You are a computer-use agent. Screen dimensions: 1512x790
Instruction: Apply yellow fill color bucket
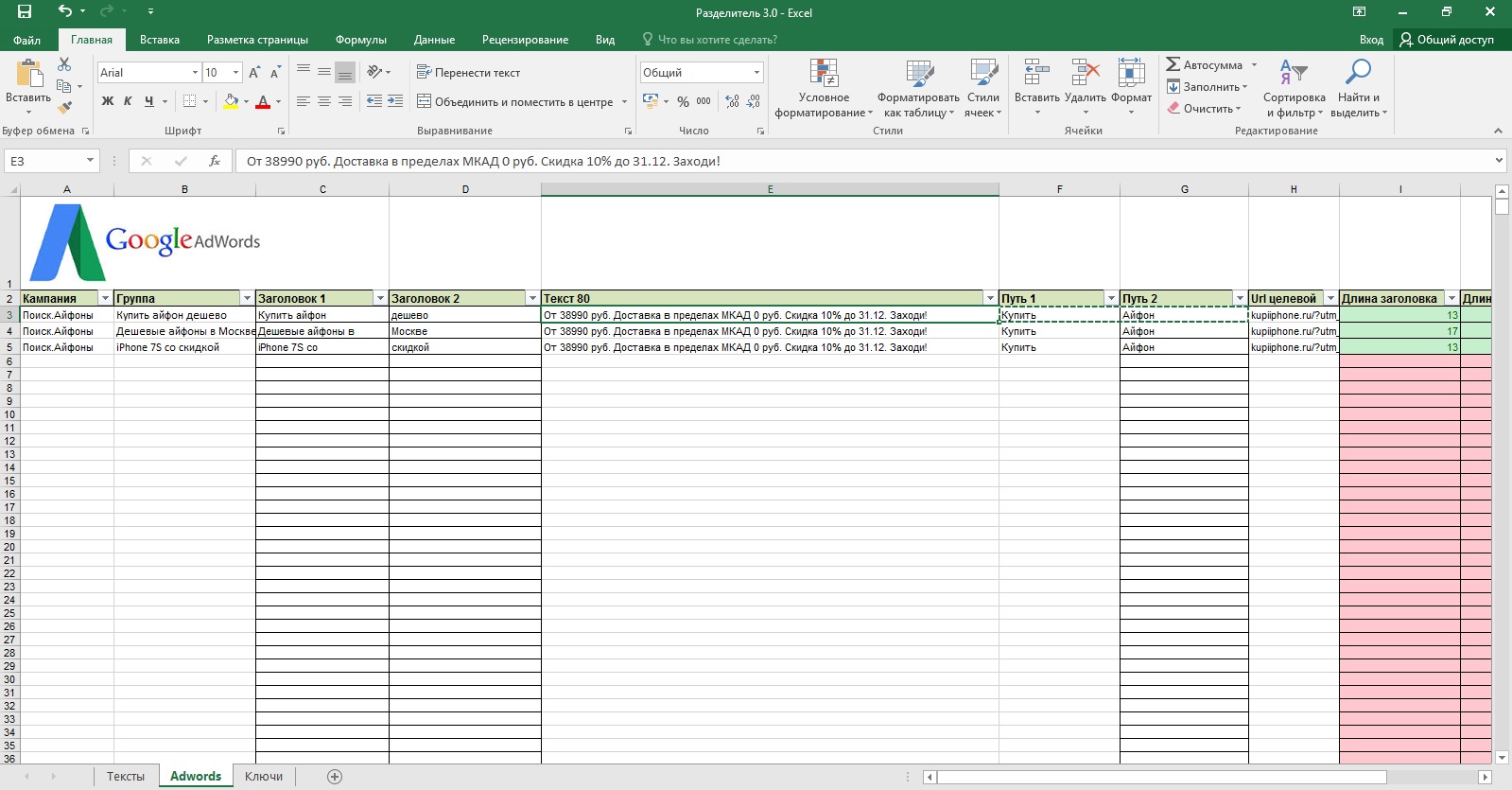pos(231,101)
